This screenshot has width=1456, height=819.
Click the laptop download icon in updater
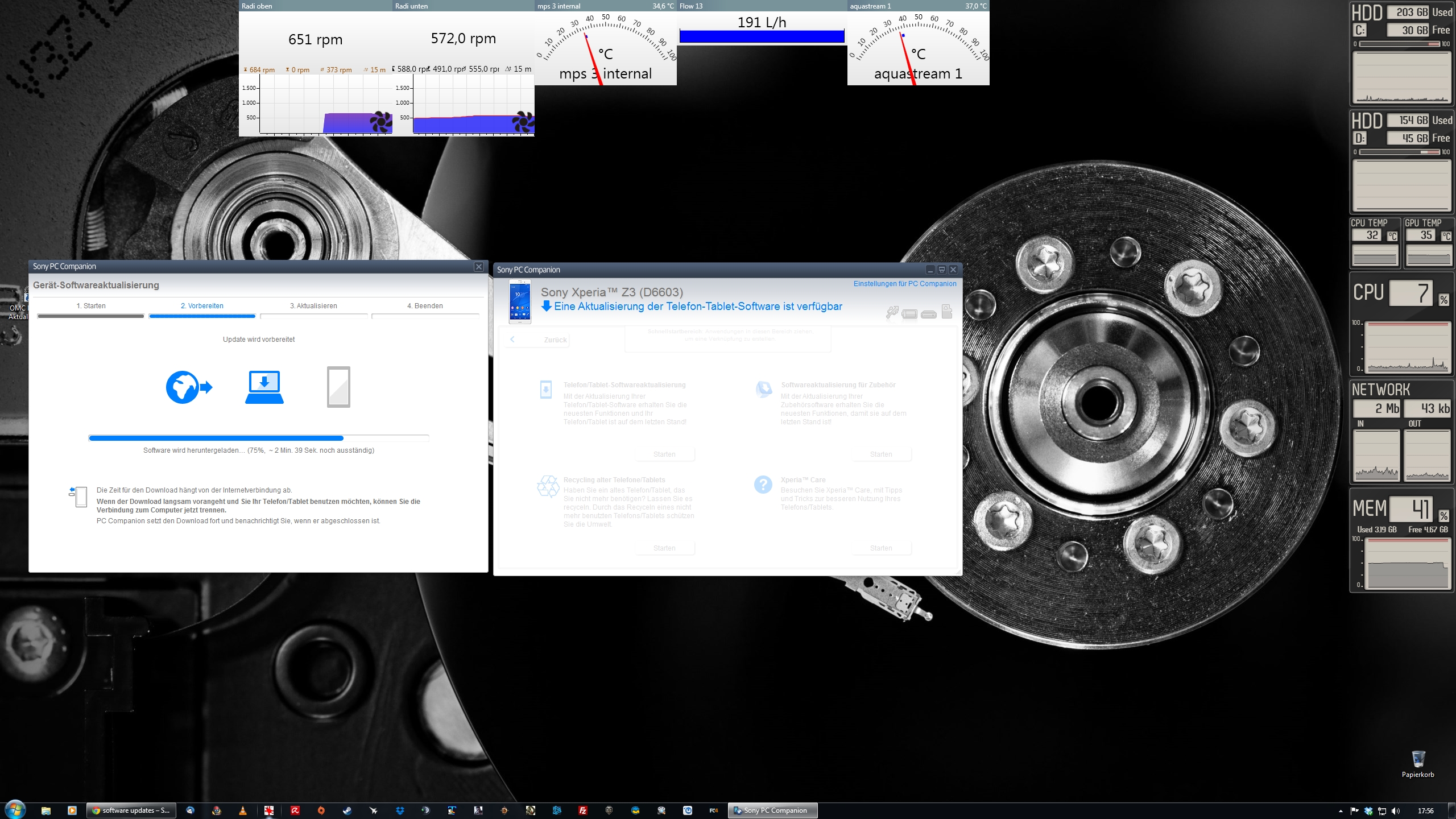[x=264, y=387]
